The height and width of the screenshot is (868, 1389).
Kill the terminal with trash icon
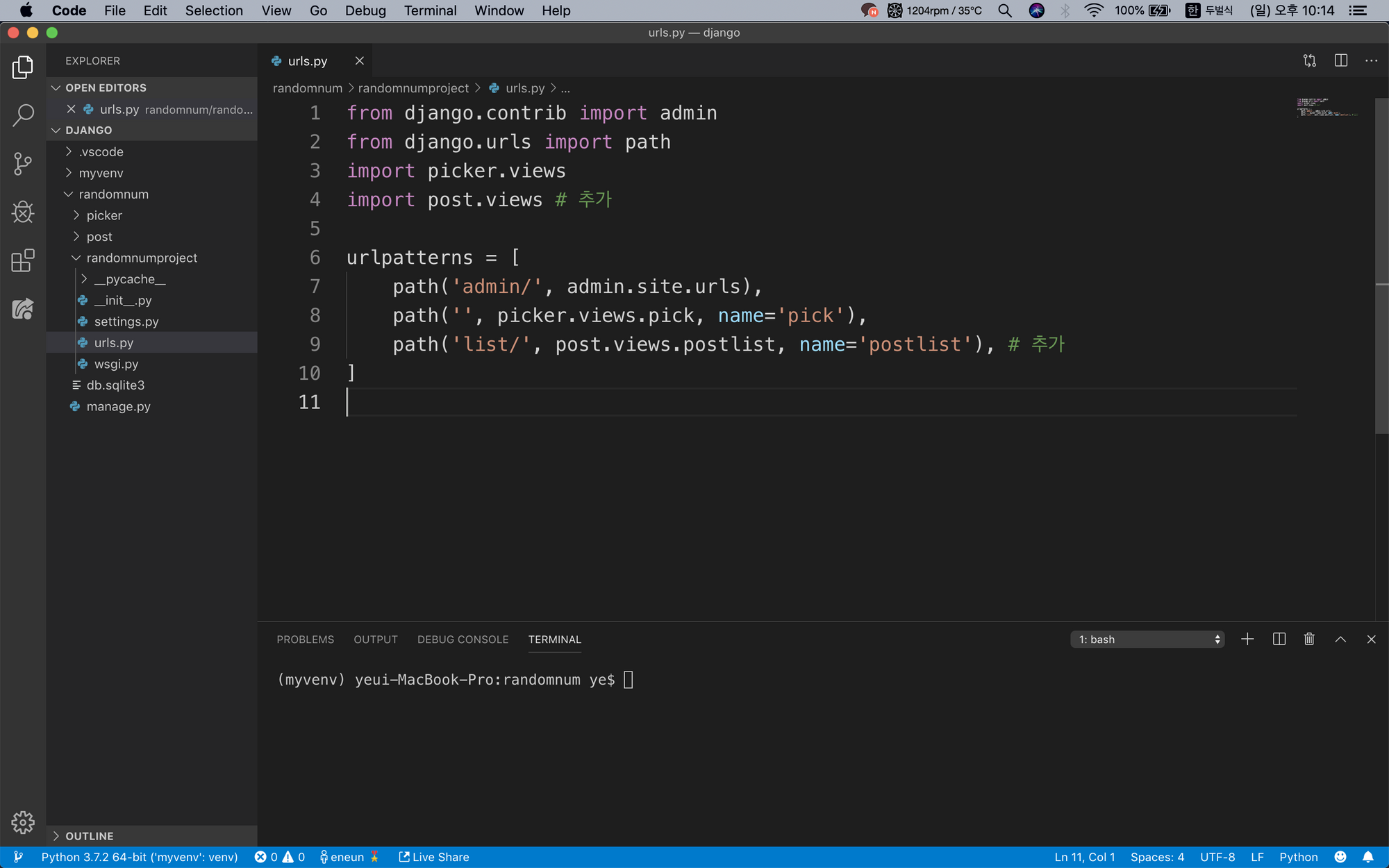click(x=1309, y=640)
